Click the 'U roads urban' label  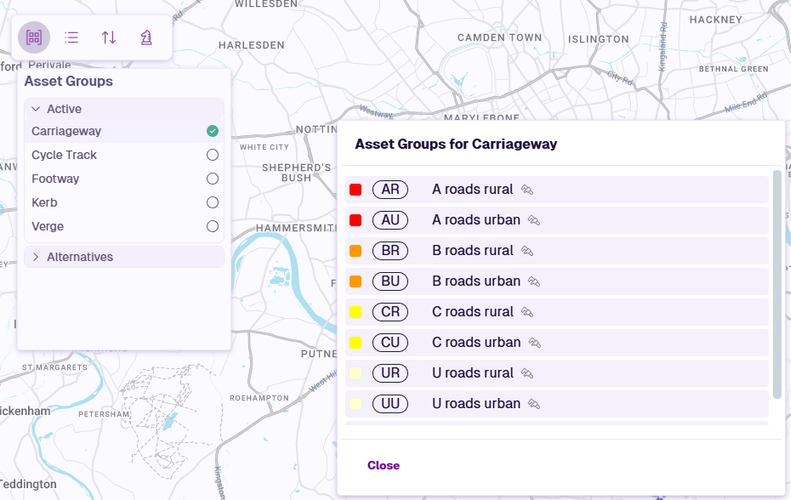point(476,404)
